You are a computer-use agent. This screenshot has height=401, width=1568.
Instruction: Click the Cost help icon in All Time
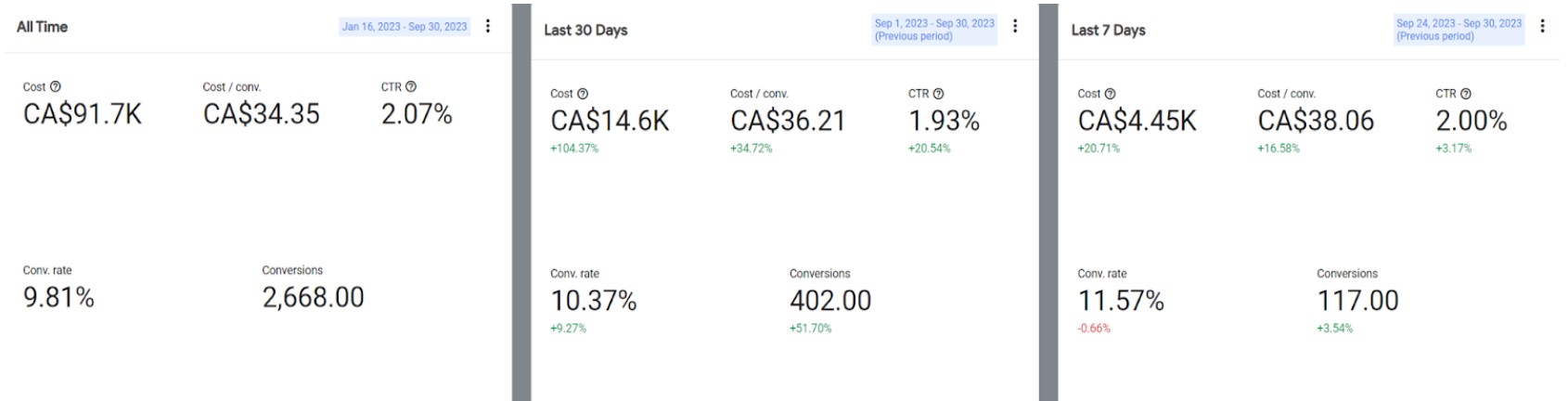point(55,86)
